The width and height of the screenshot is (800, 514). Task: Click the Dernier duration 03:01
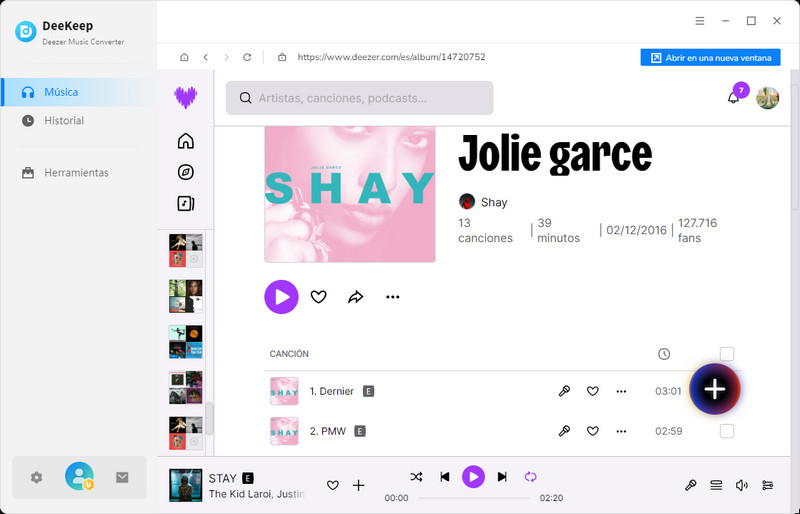(x=668, y=391)
